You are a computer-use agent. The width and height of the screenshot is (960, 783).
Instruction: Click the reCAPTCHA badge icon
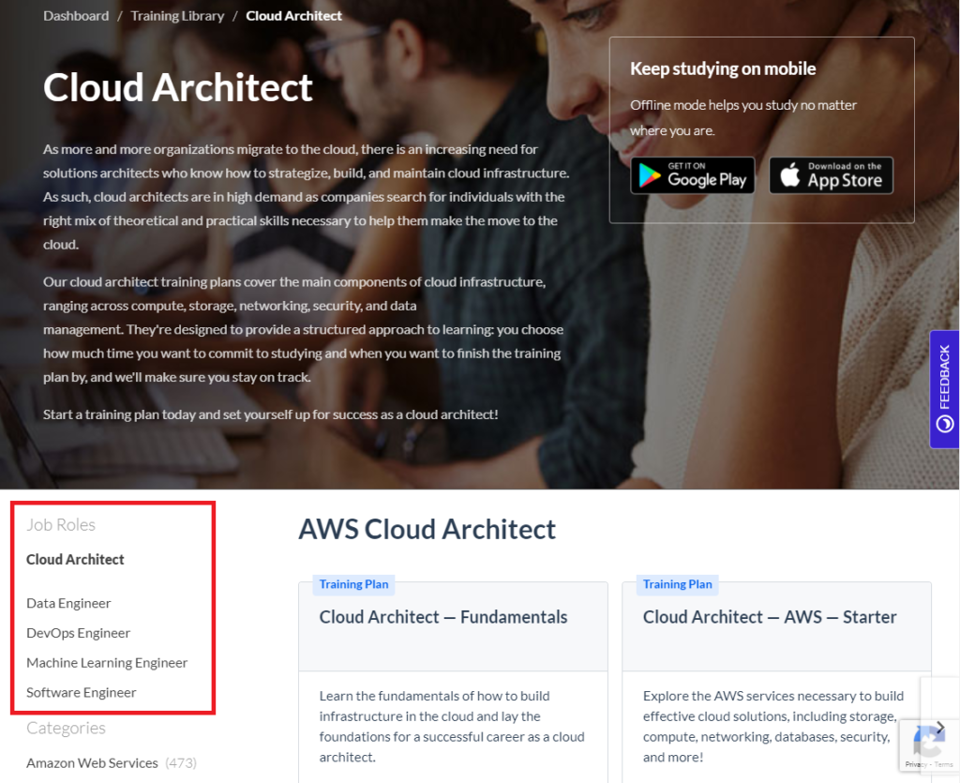928,741
